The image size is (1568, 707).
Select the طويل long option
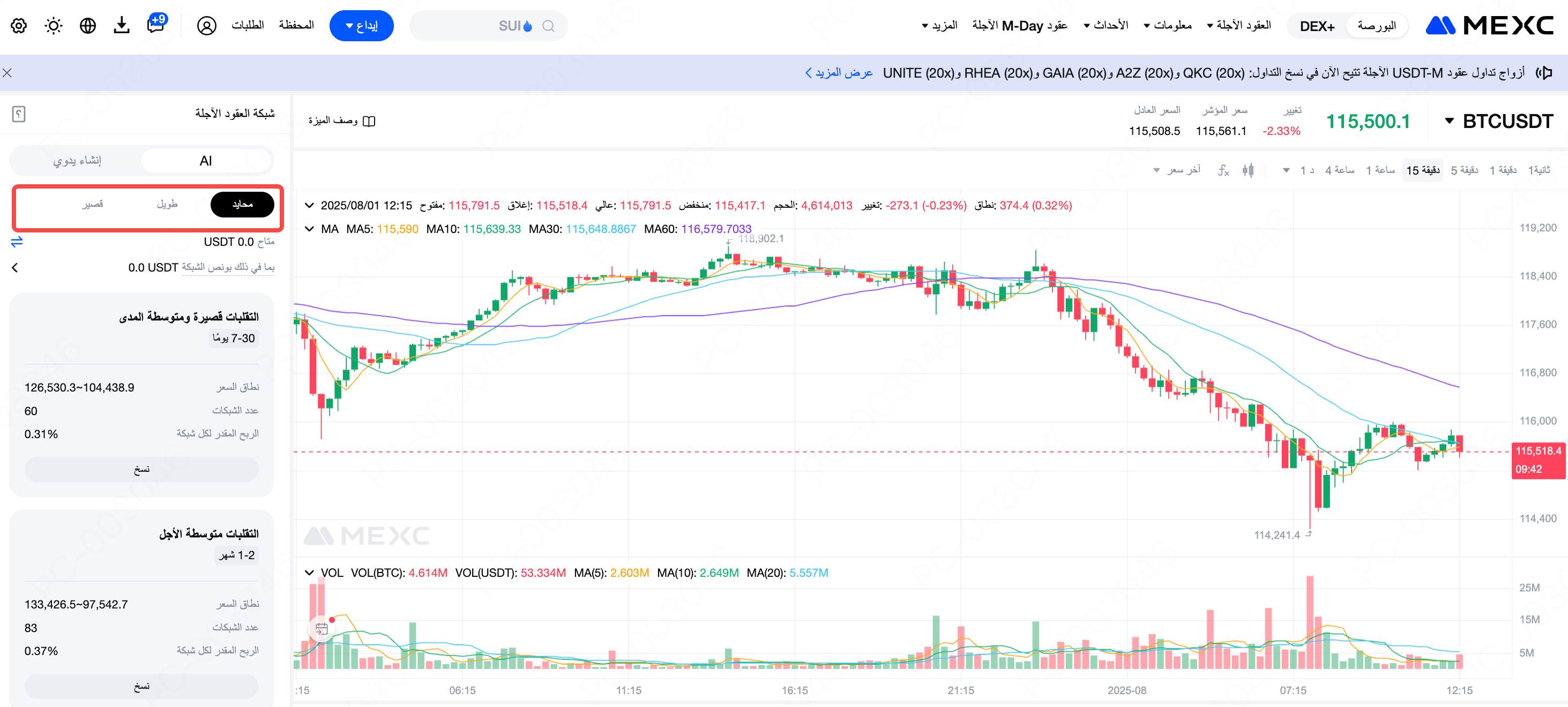tap(167, 205)
